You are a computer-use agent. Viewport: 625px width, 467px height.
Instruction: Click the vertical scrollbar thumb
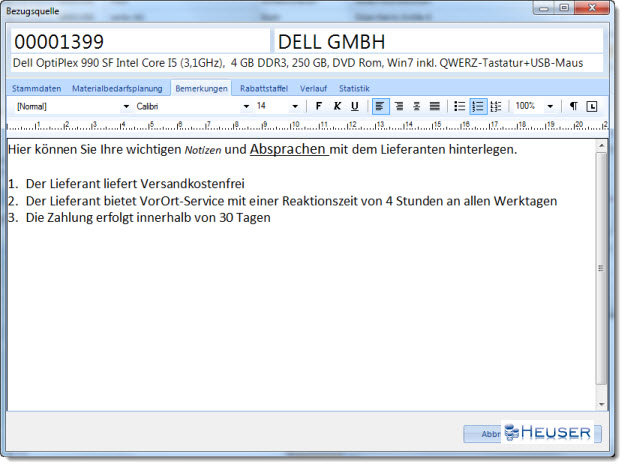601,268
